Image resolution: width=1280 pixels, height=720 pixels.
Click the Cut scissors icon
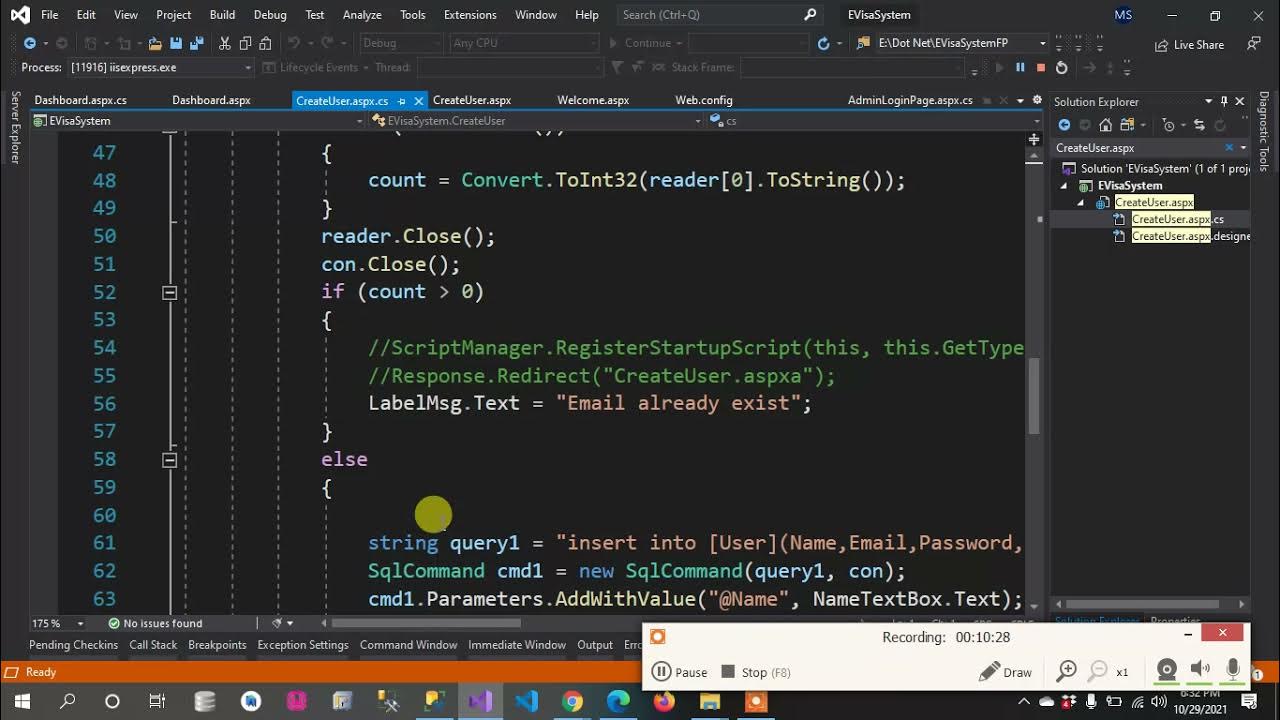coord(225,43)
